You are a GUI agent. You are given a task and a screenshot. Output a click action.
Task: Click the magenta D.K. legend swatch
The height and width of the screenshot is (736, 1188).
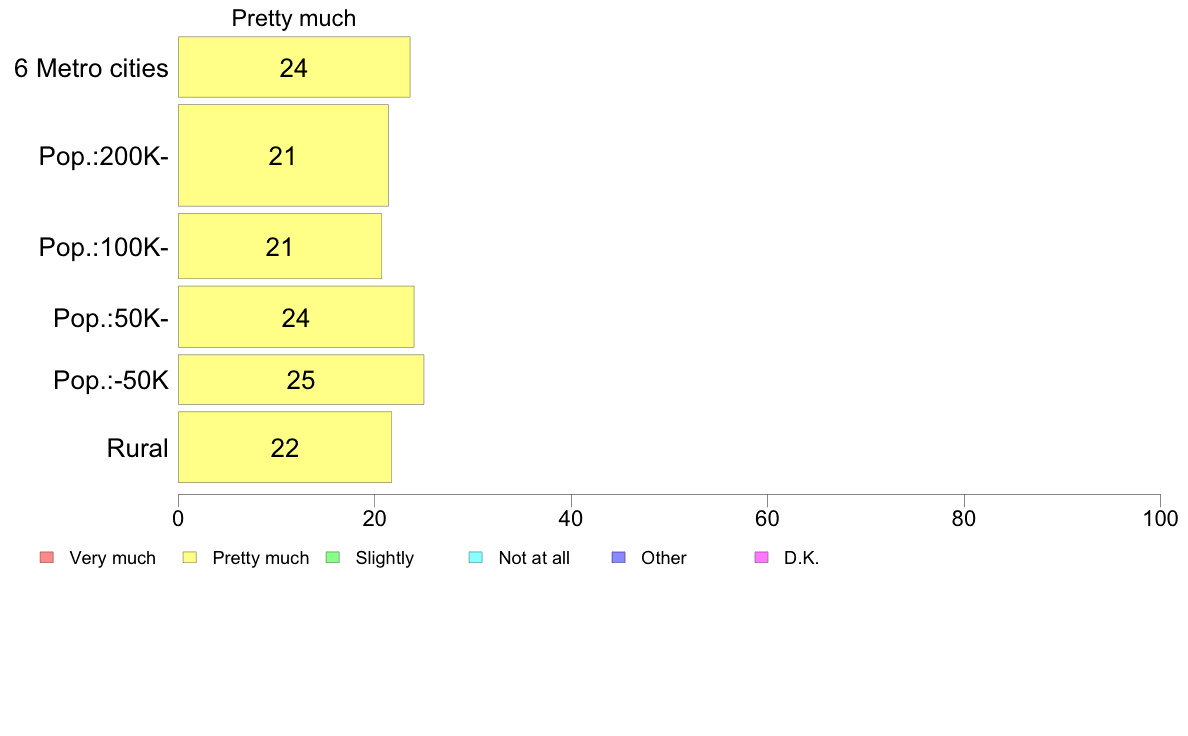[x=762, y=558]
